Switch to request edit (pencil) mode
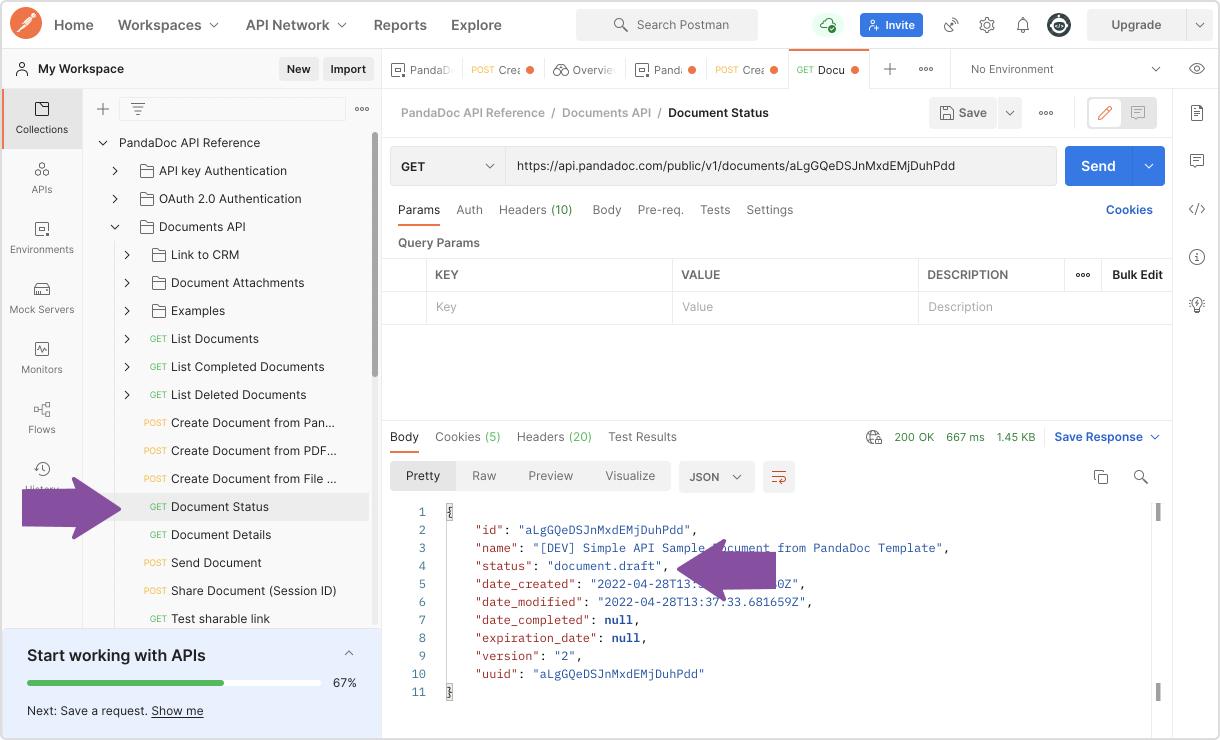The width and height of the screenshot is (1220, 740). 1105,113
